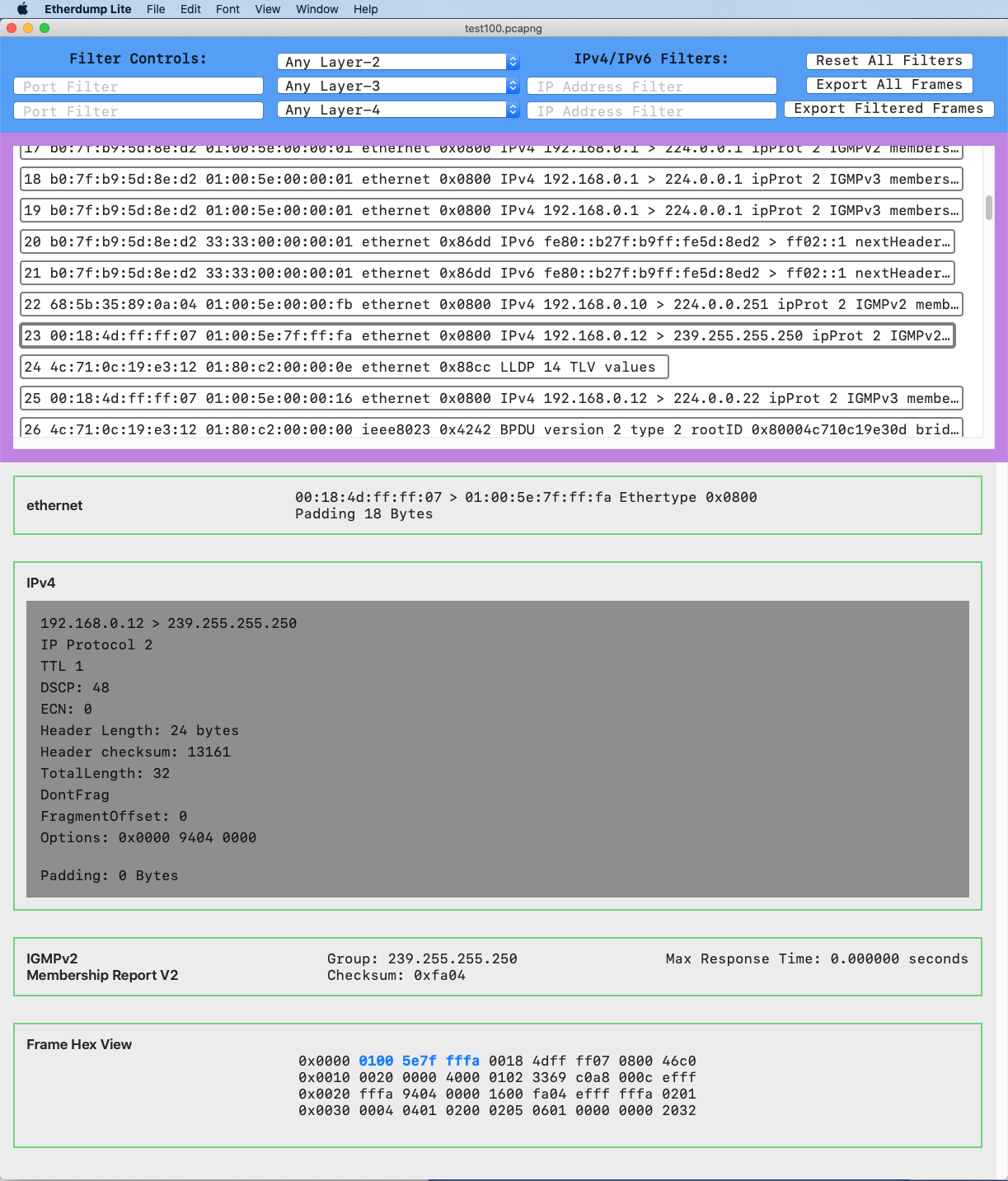Screen dimensions: 1008x1181
Task: Click the Options: 0x0000 9404 0000 line
Action: point(148,837)
